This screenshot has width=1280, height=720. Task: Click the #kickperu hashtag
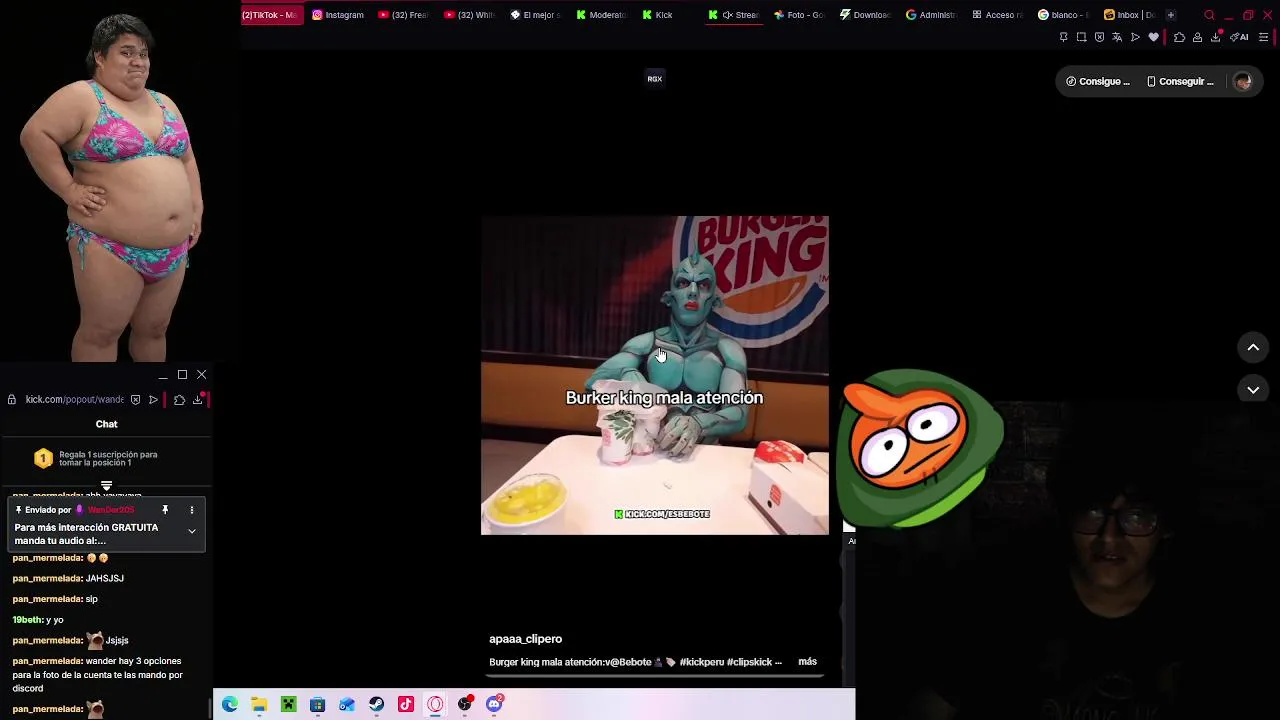click(x=702, y=662)
